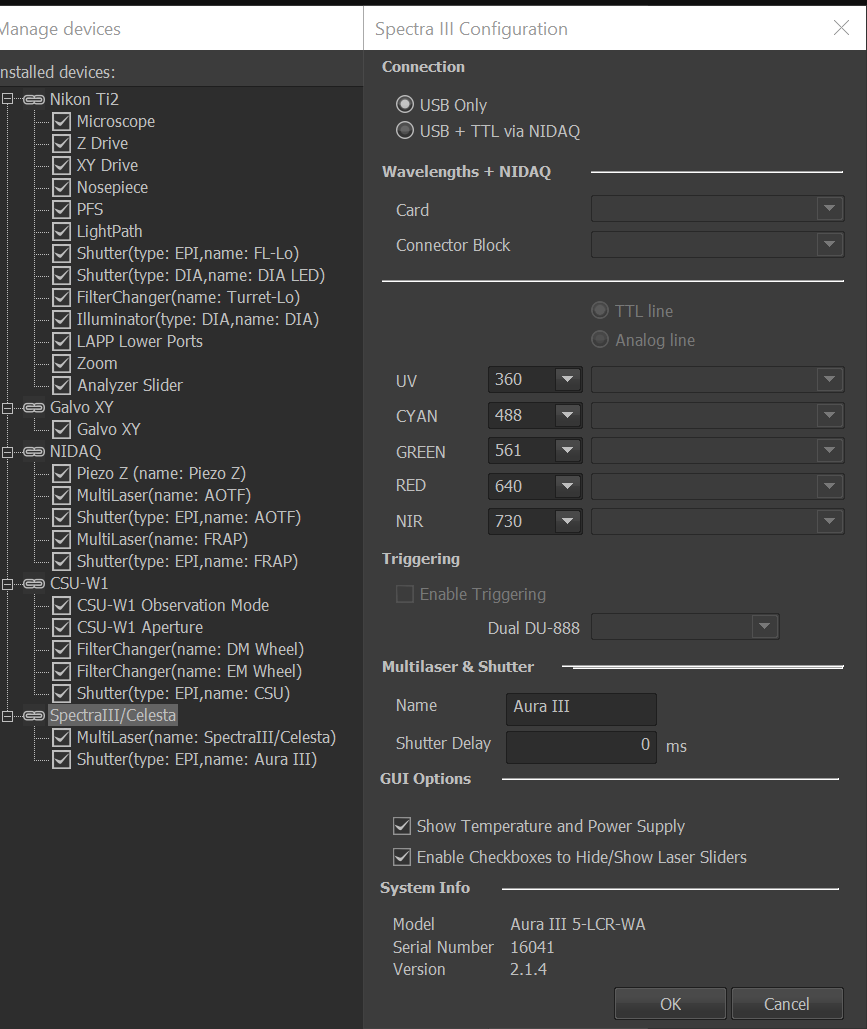This screenshot has width=867, height=1029.
Task: Toggle Show Temperature and Power Supply
Action: point(403,826)
